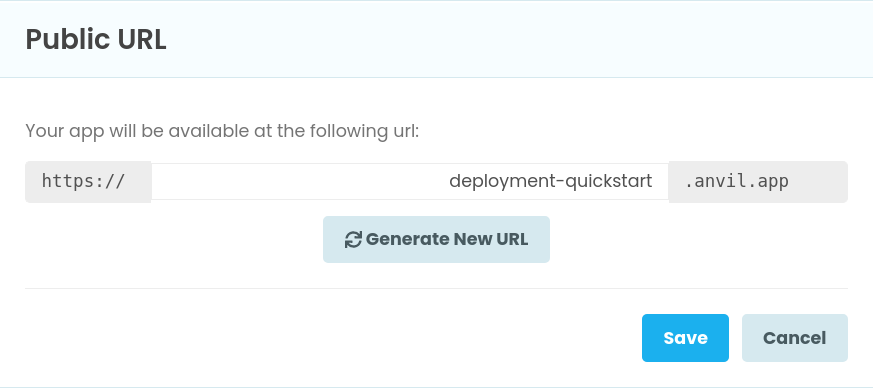Image resolution: width=873 pixels, height=388 pixels.
Task: Click the "Your app will be available" description text
Action: coord(222,131)
